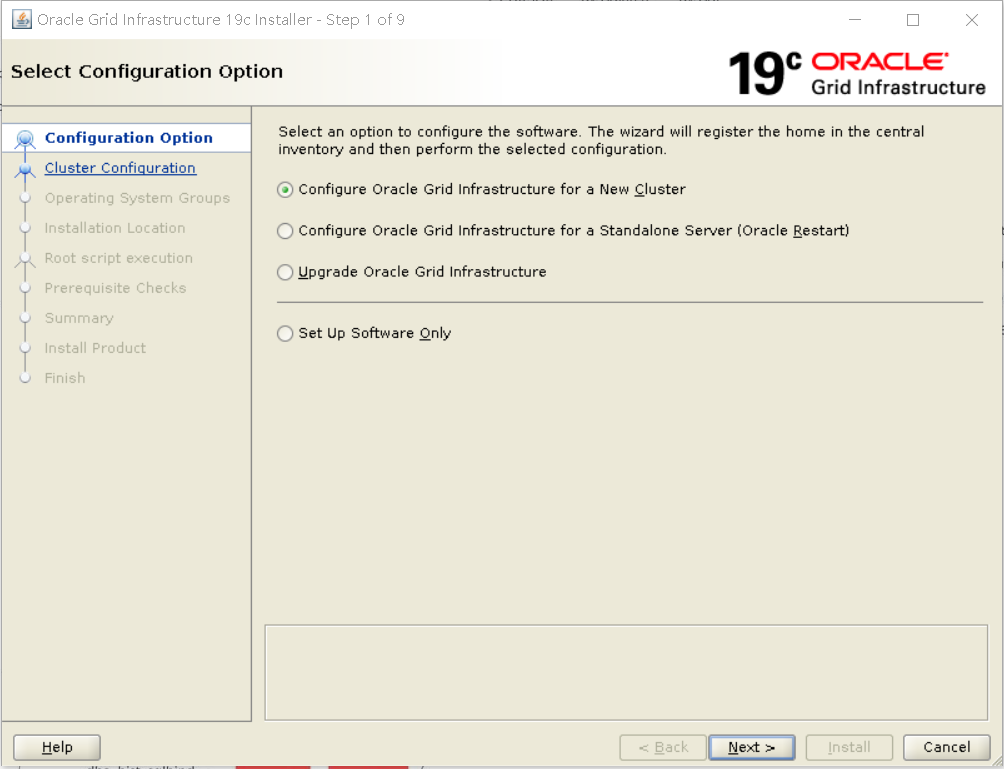Click the empty message panel at bottom

coord(626,672)
